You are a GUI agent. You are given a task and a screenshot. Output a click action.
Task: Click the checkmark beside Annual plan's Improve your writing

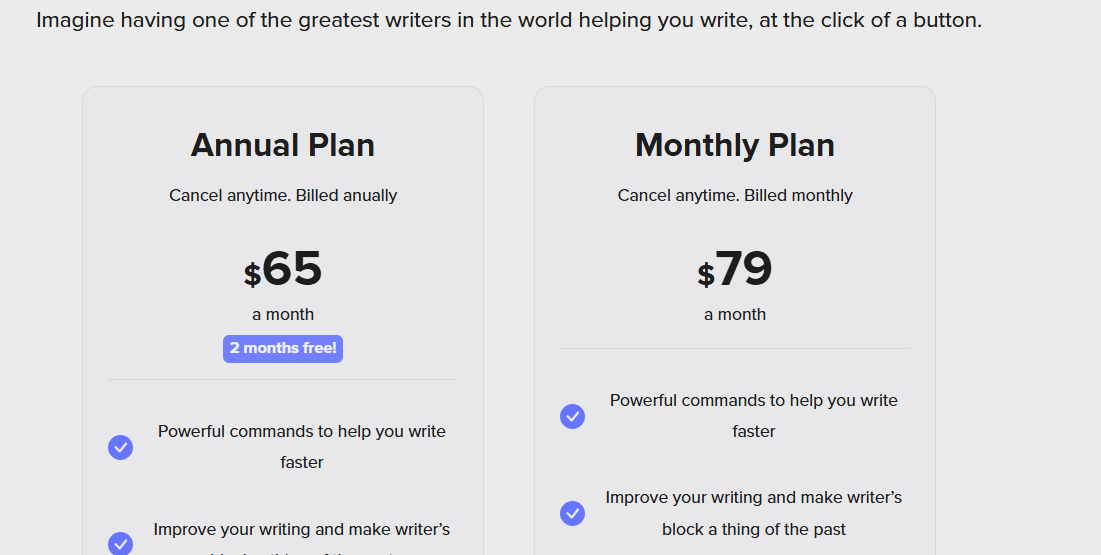tap(120, 544)
